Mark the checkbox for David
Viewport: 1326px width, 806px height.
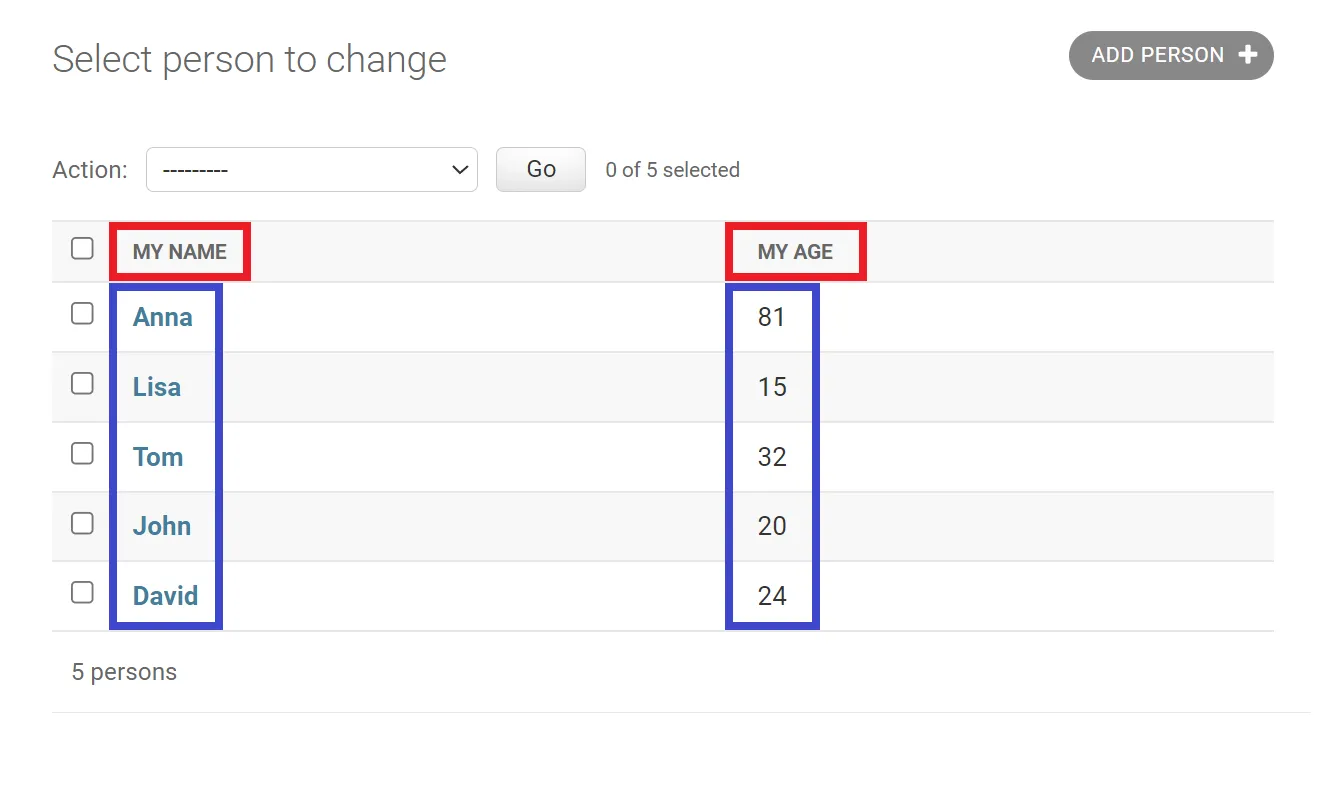coord(82,593)
